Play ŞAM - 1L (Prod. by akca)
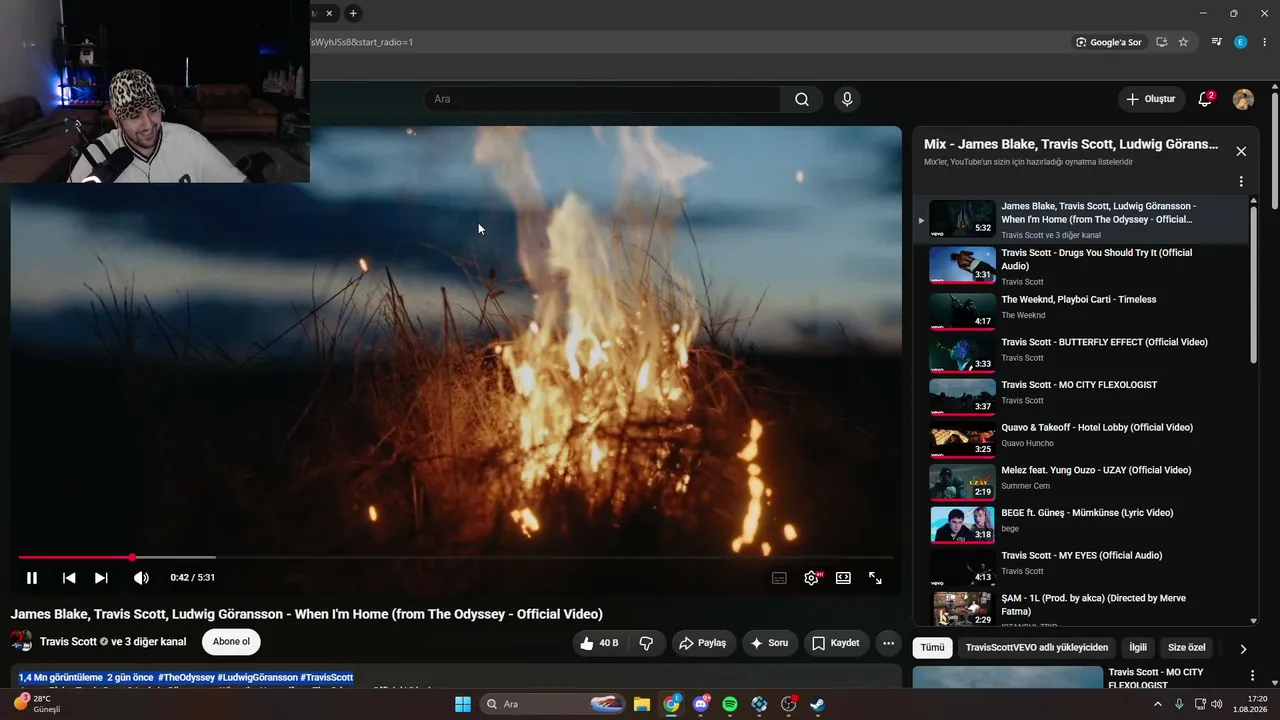 click(1081, 608)
